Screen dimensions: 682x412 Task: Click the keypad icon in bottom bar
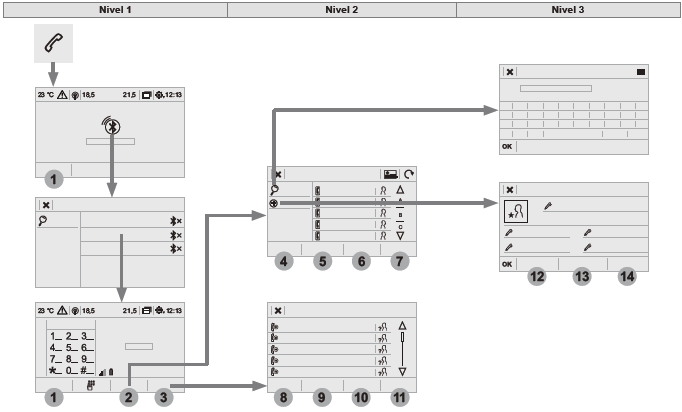[91, 385]
